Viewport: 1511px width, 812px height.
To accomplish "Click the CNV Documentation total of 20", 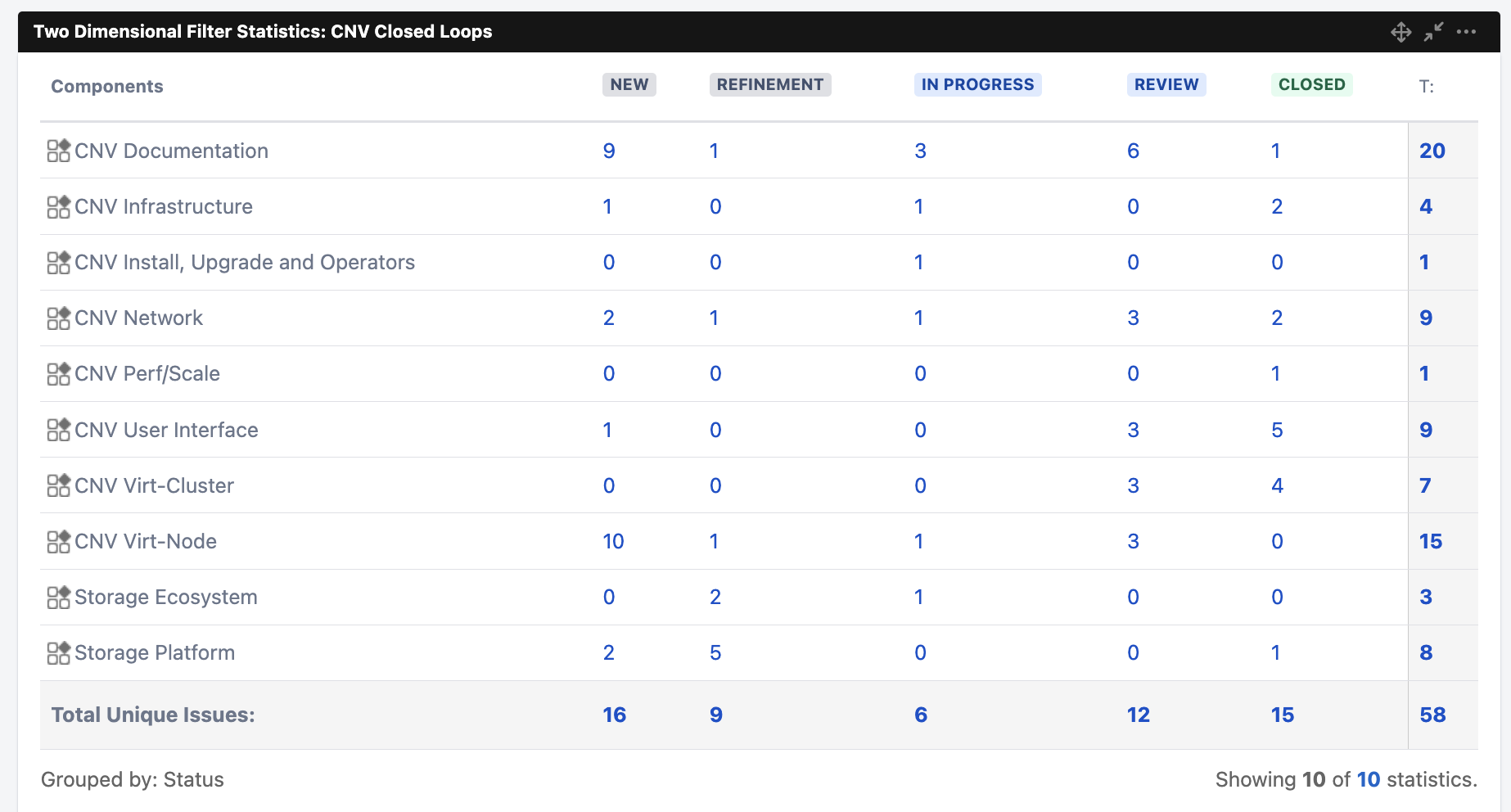I will (x=1432, y=151).
